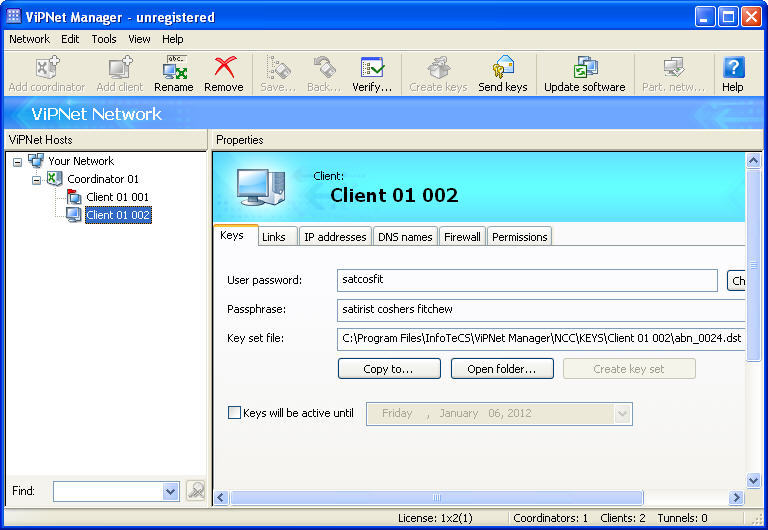This screenshot has height=530, width=768.
Task: Collapse the Your Network tree node
Action: [x=18, y=162]
